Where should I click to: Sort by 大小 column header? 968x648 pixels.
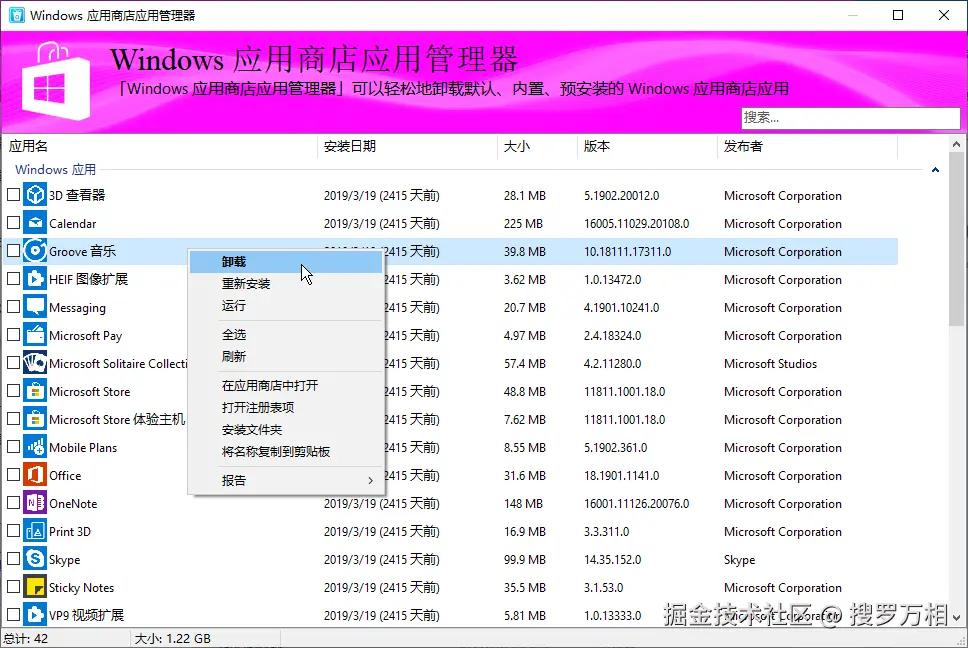click(537, 146)
